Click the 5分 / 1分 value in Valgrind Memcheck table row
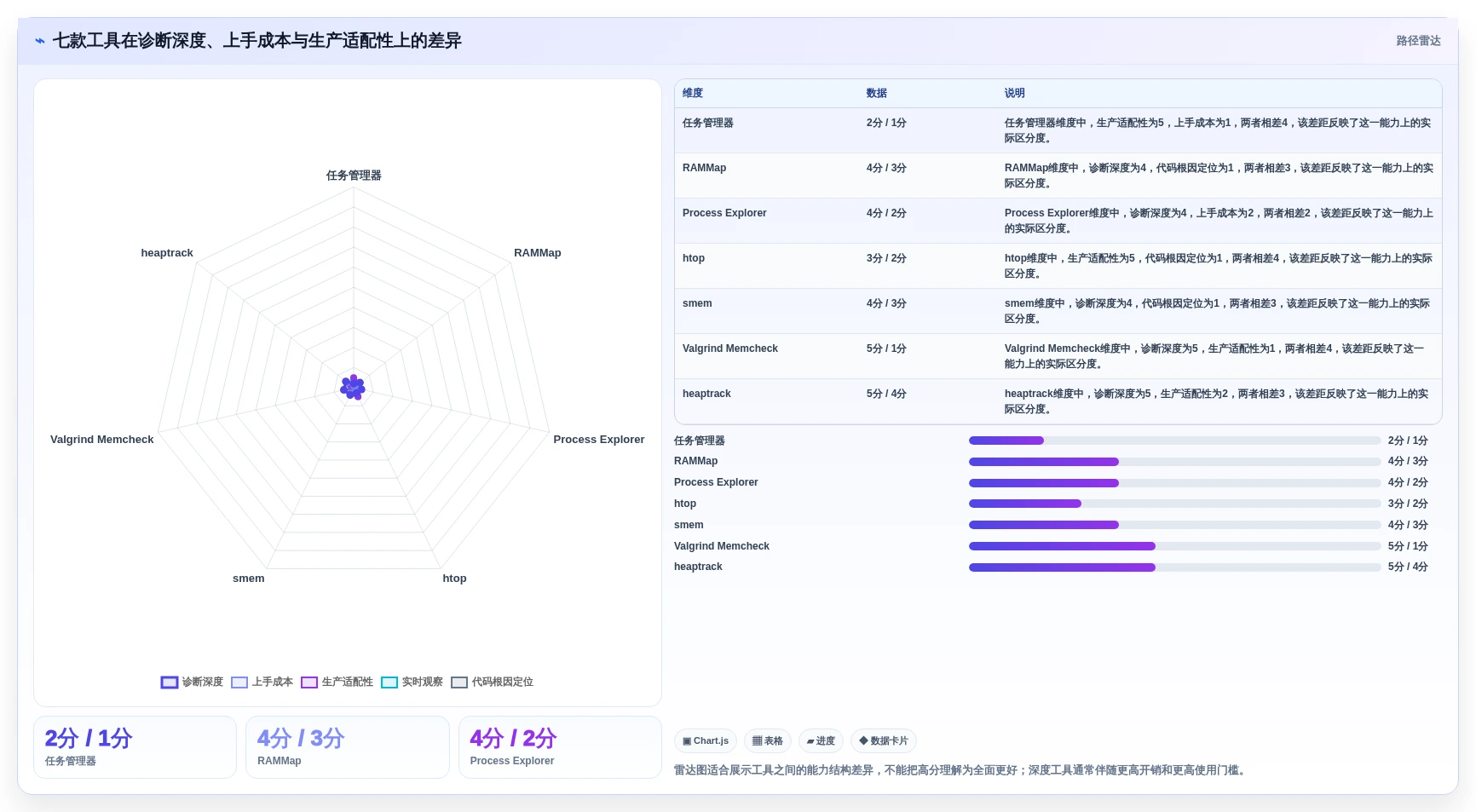This screenshot has width=1476, height=812. tap(886, 348)
